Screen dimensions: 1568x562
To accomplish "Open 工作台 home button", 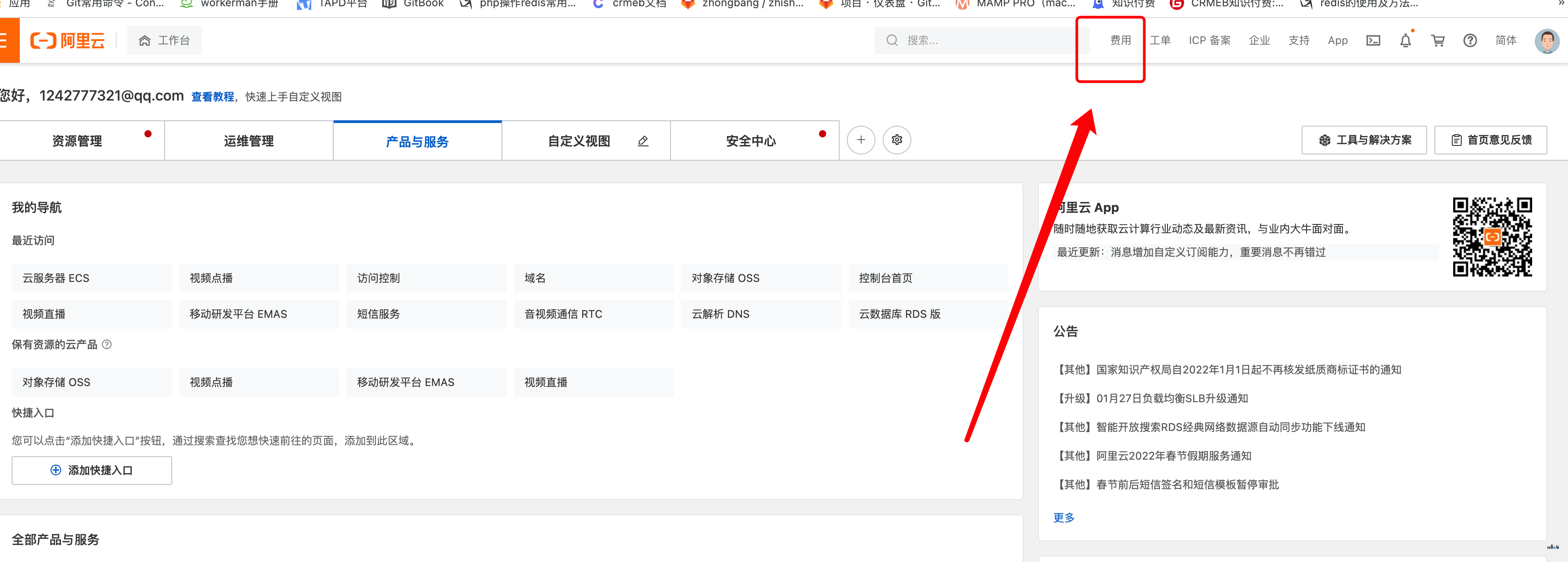I will pyautogui.click(x=164, y=40).
